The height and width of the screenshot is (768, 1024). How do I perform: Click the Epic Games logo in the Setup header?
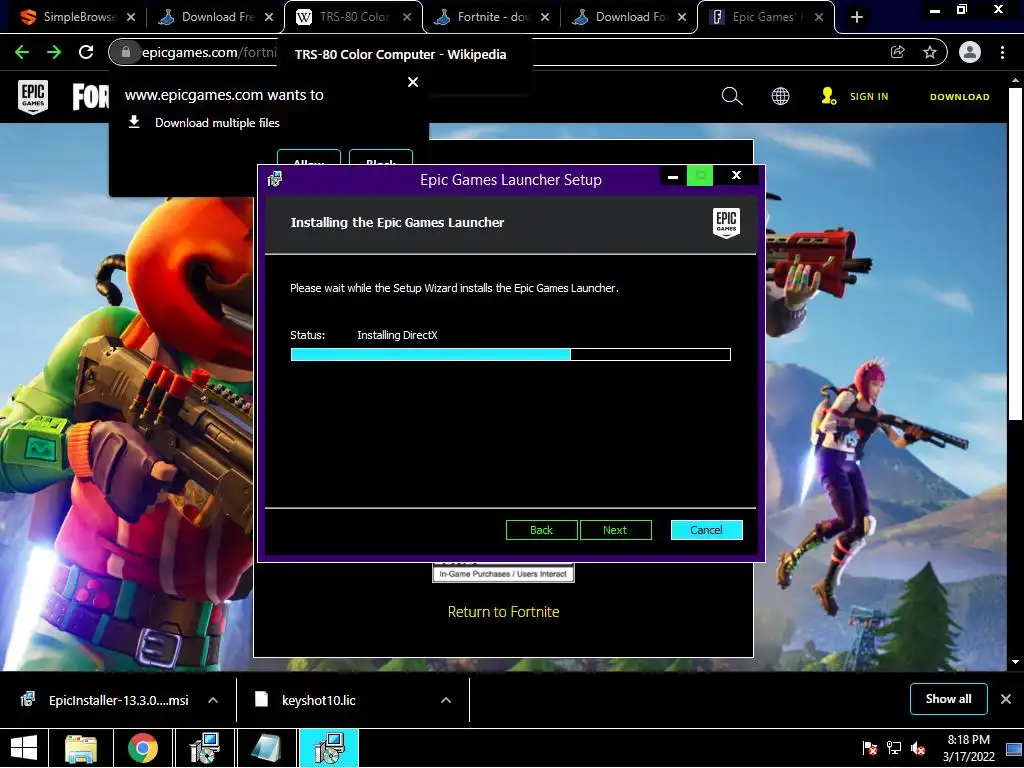[x=726, y=223]
